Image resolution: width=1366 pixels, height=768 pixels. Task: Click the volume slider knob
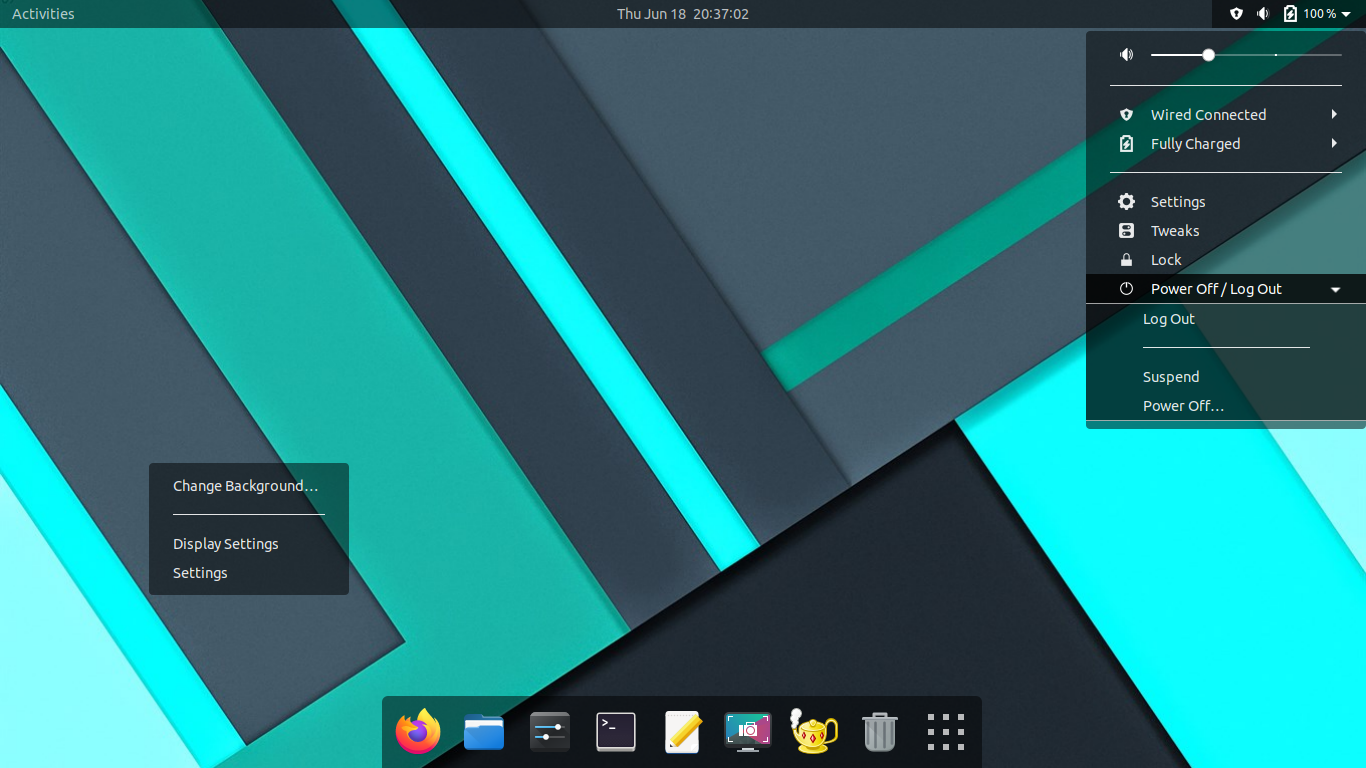coord(1209,55)
